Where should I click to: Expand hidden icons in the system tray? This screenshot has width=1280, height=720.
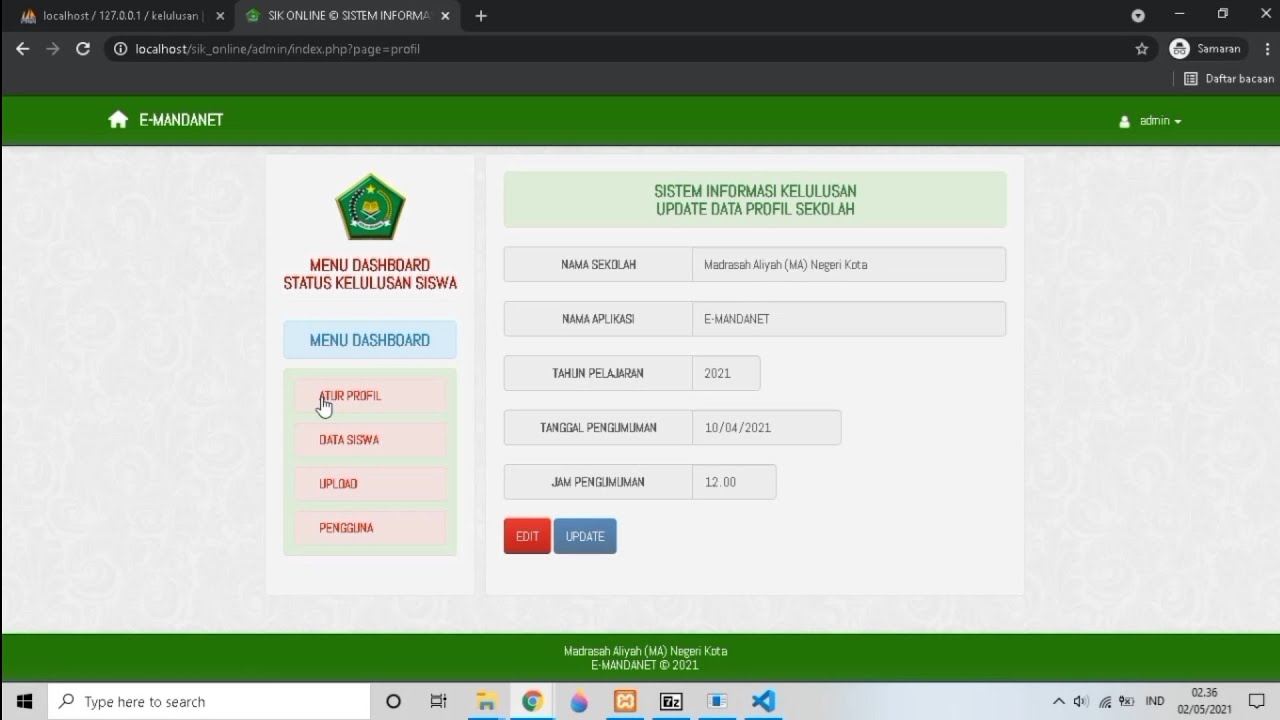click(x=1057, y=701)
